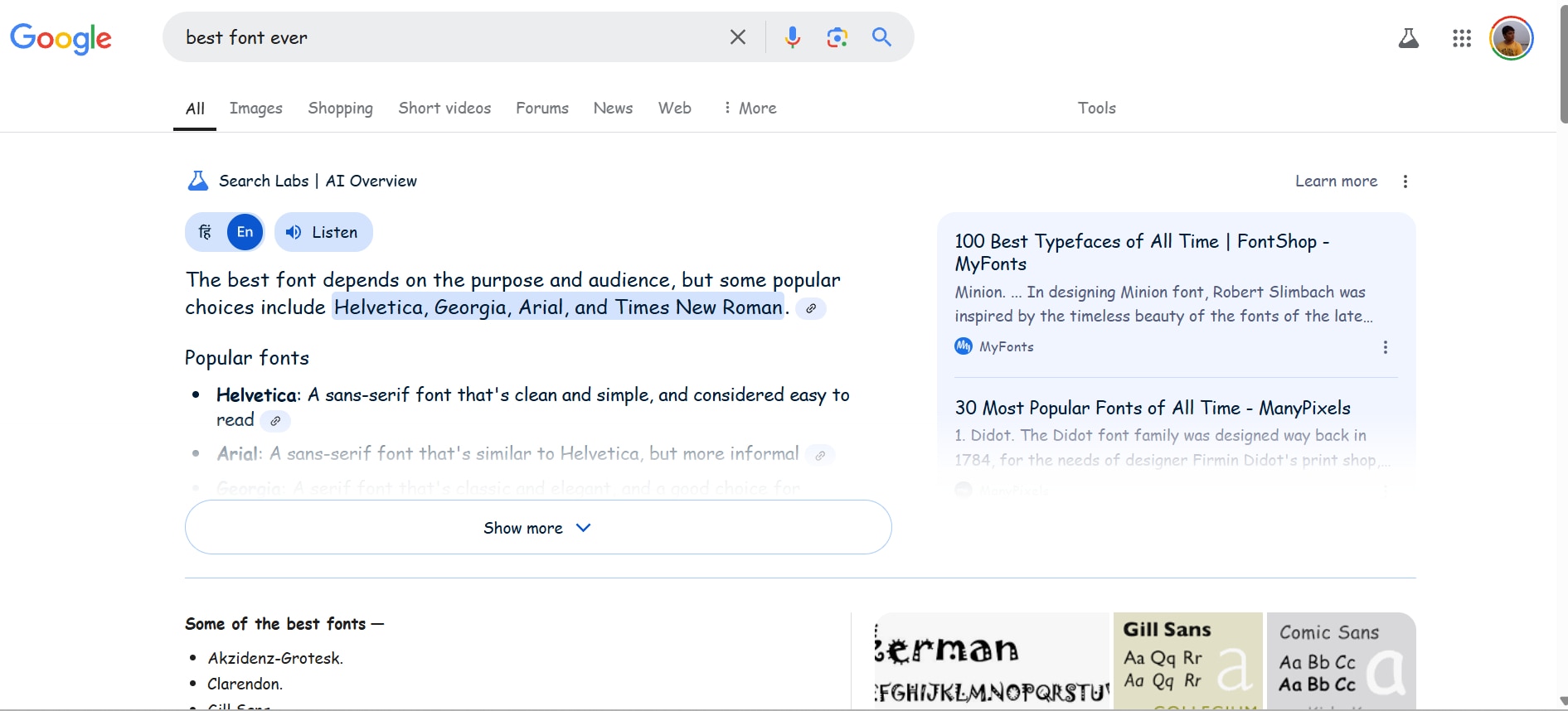
Task: Open the More search filters dropdown
Action: click(x=750, y=108)
